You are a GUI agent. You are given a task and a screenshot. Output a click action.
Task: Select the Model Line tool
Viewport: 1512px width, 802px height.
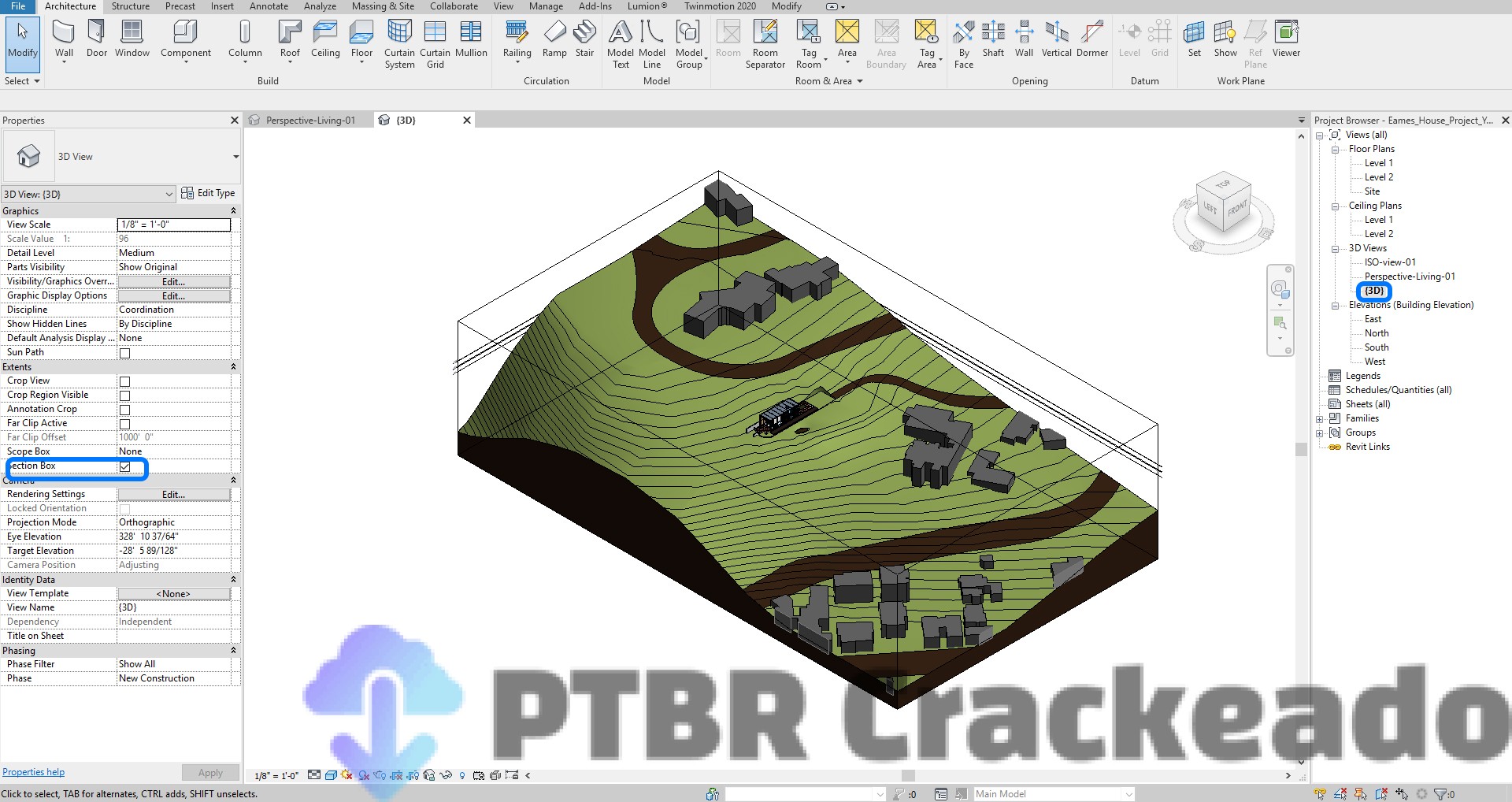point(652,44)
